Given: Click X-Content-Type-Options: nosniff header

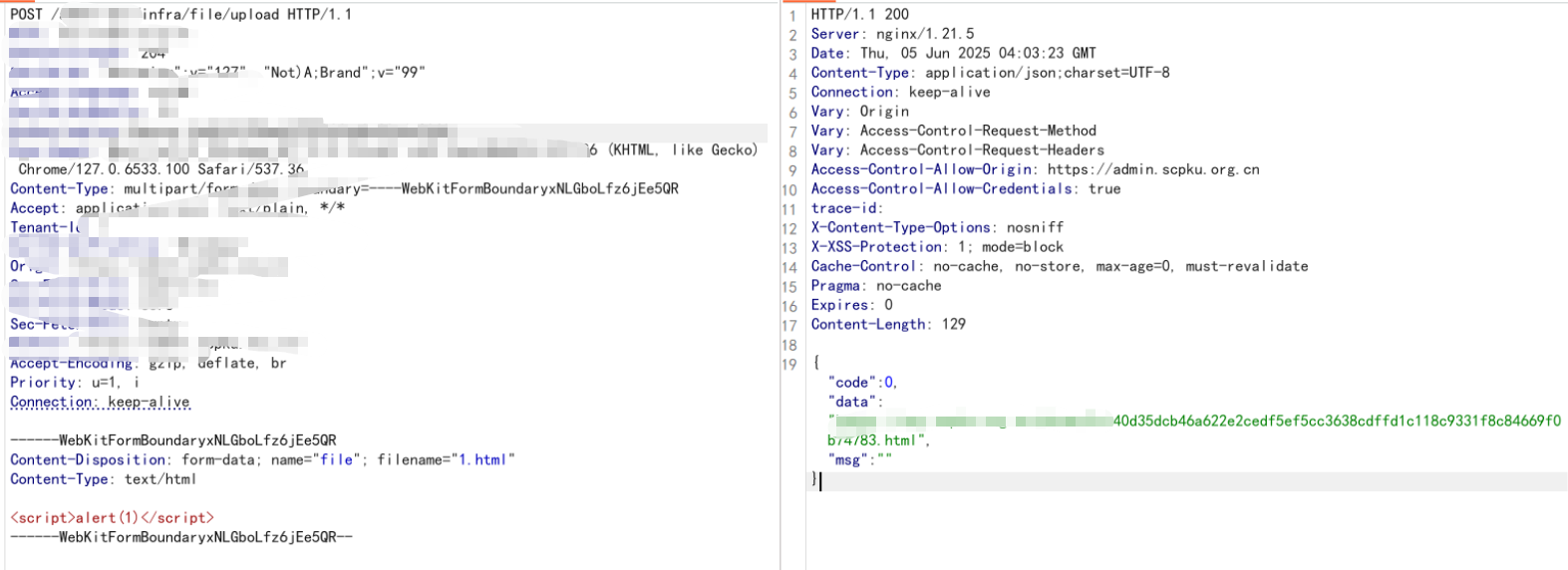Looking at the screenshot, I should point(937,227).
